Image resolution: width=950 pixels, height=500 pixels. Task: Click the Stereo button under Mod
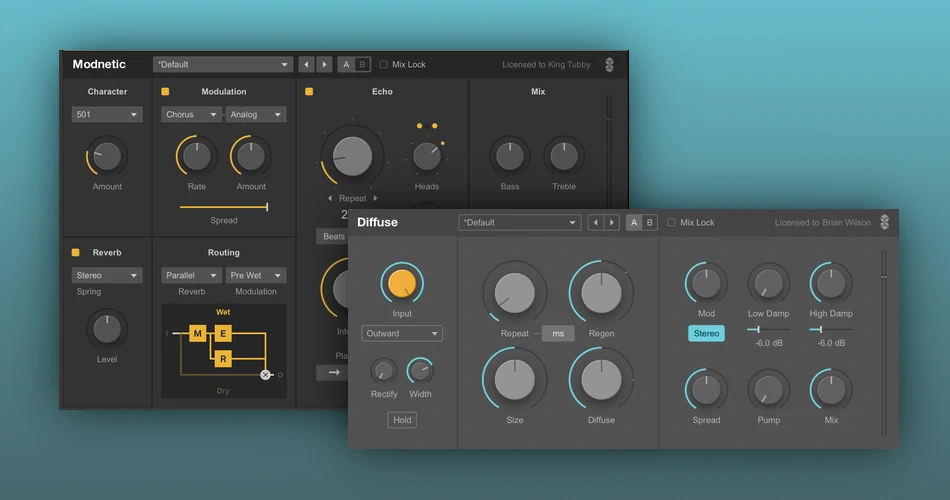(706, 334)
